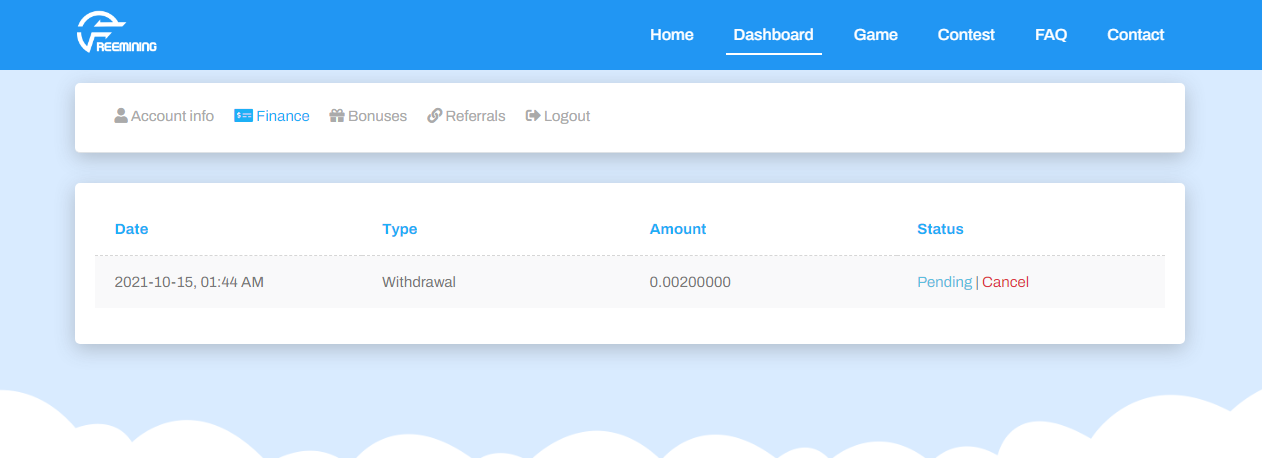Switch to the Bonuses section

(377, 116)
